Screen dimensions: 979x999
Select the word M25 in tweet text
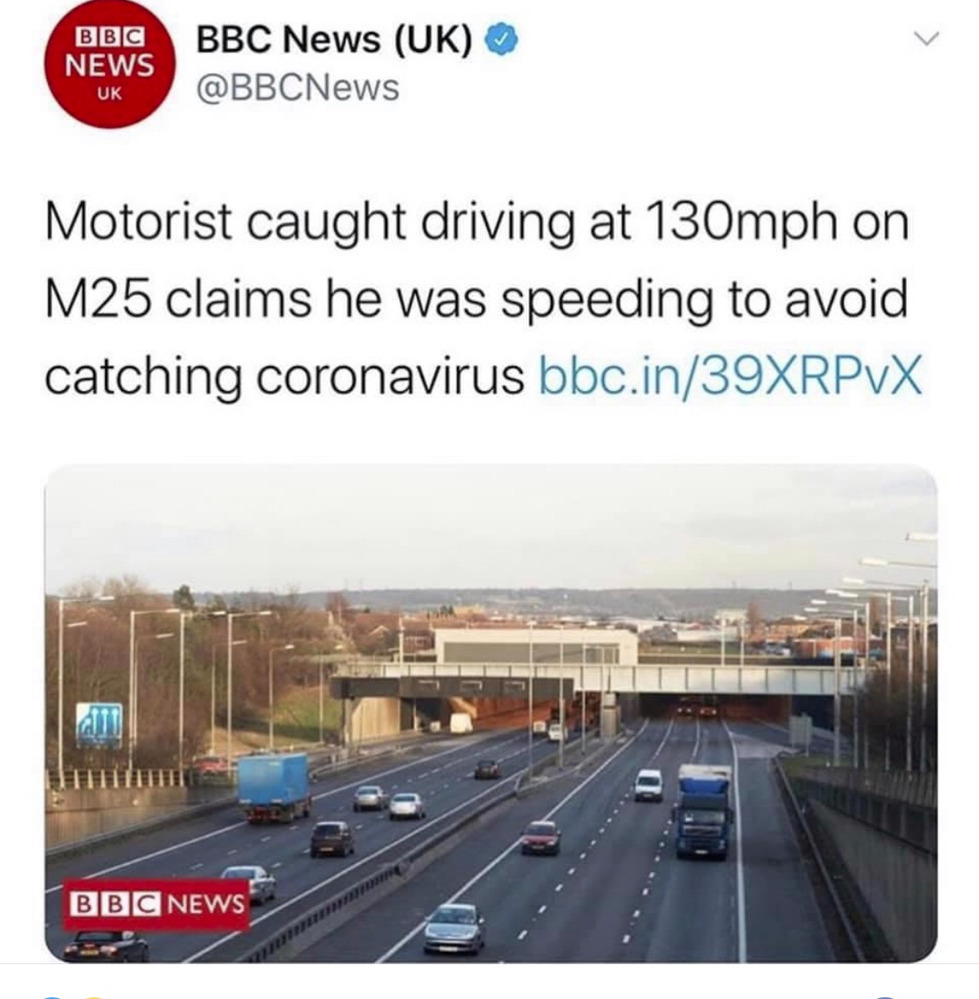[99, 299]
